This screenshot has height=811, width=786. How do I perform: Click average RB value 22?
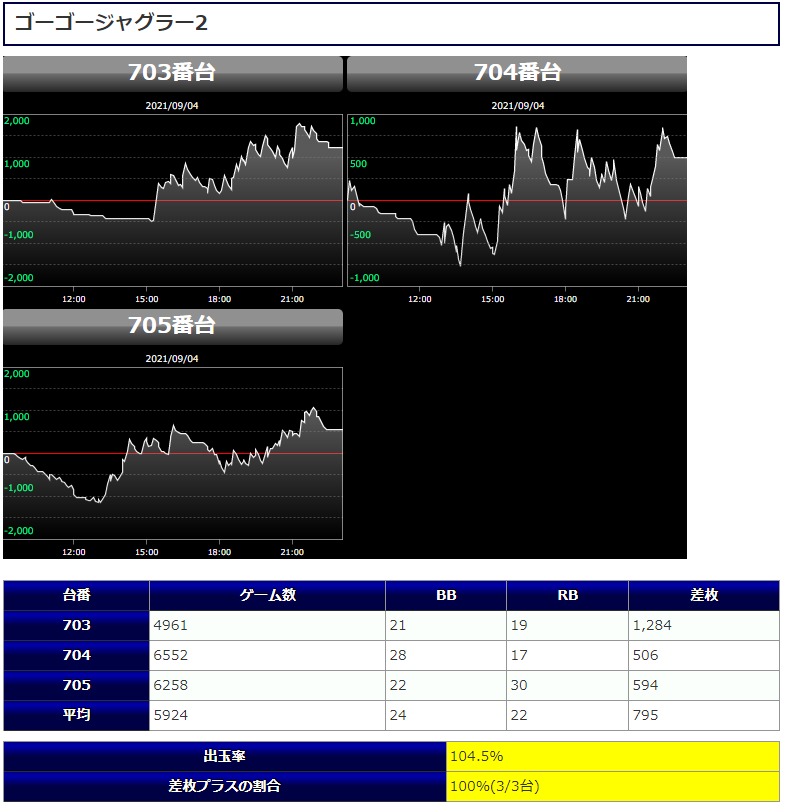coord(567,715)
